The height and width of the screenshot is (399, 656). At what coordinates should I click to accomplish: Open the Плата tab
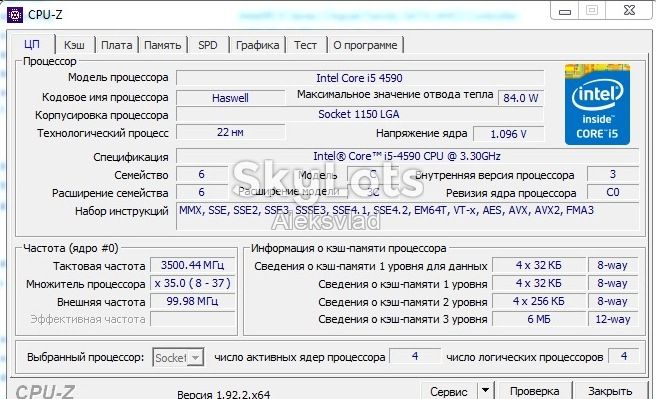(x=116, y=45)
